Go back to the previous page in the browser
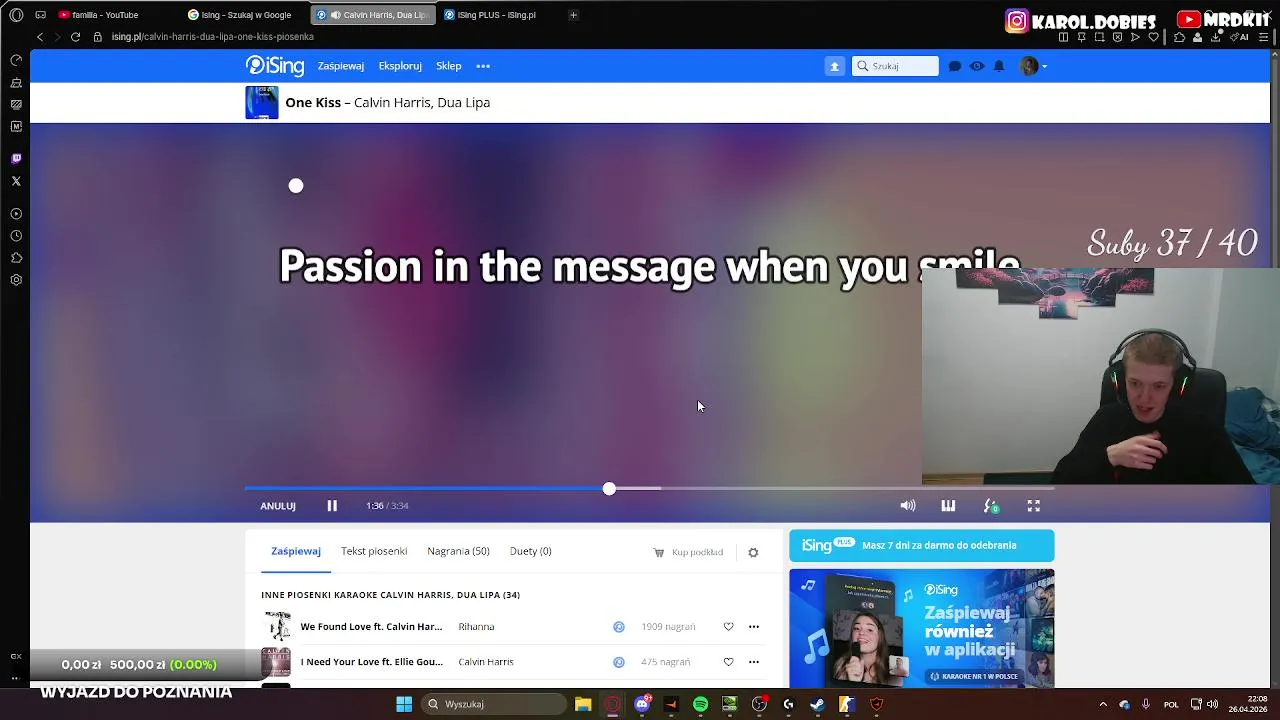This screenshot has height=720, width=1280. [x=40, y=37]
